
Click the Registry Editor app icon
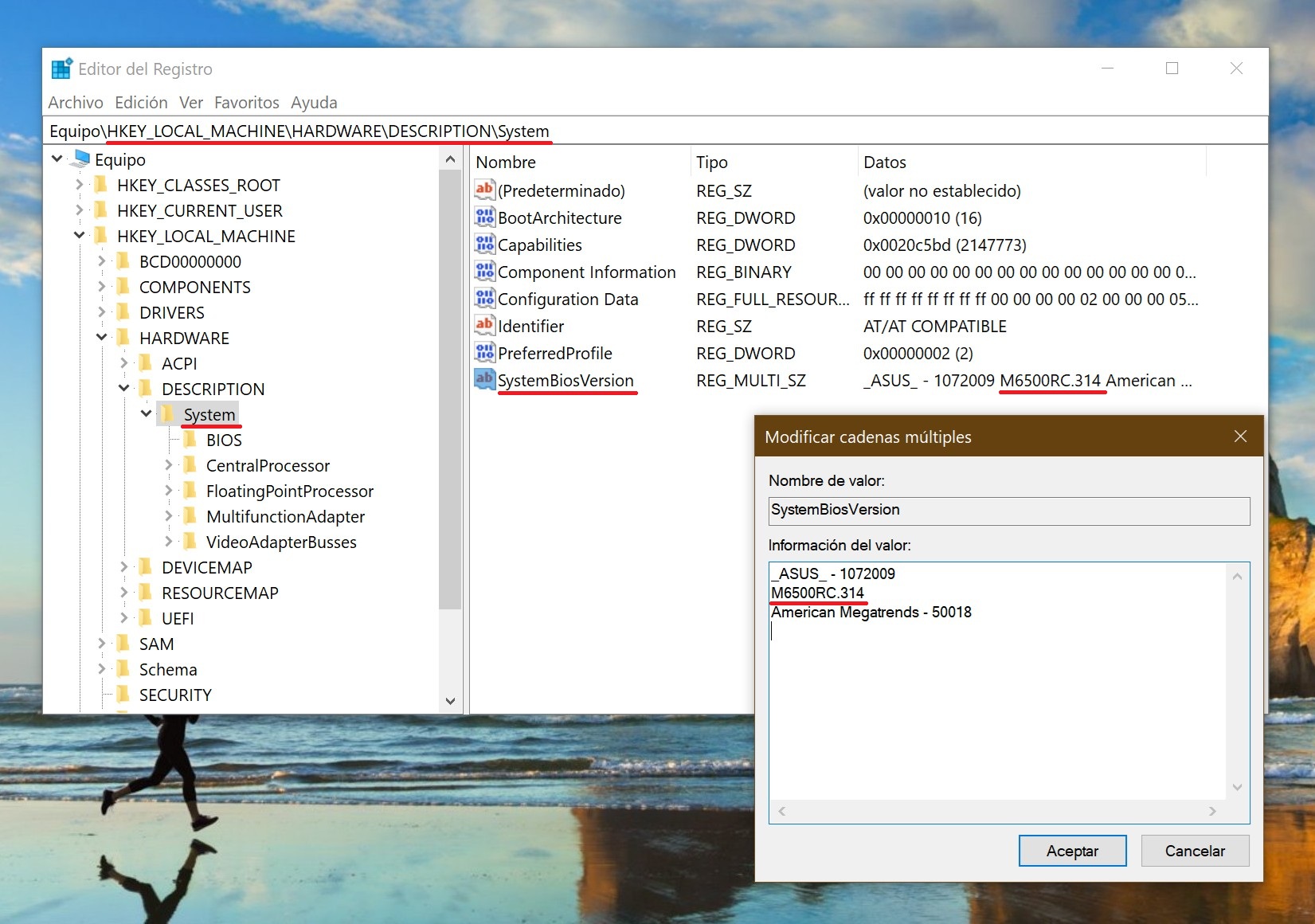pyautogui.click(x=61, y=69)
